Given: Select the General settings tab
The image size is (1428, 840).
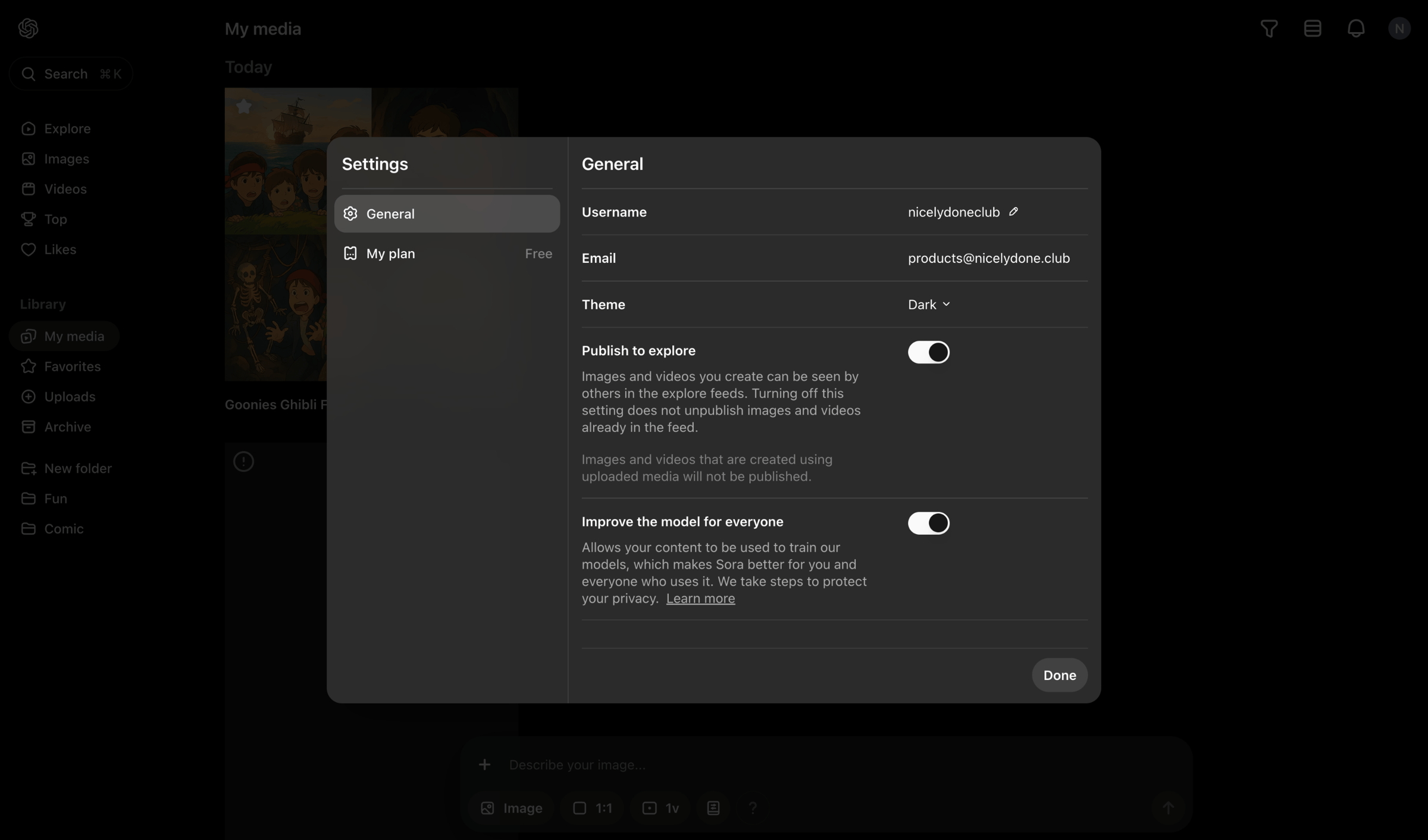Looking at the screenshot, I should (x=447, y=214).
